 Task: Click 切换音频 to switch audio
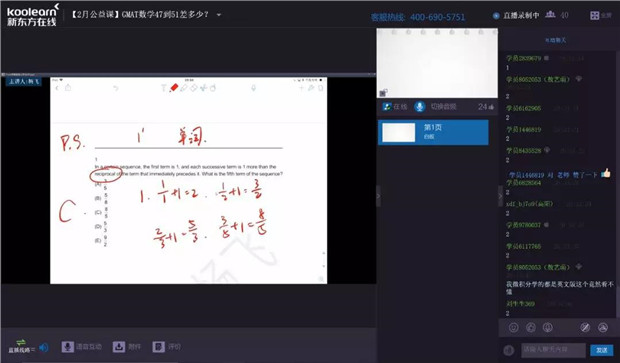point(443,106)
